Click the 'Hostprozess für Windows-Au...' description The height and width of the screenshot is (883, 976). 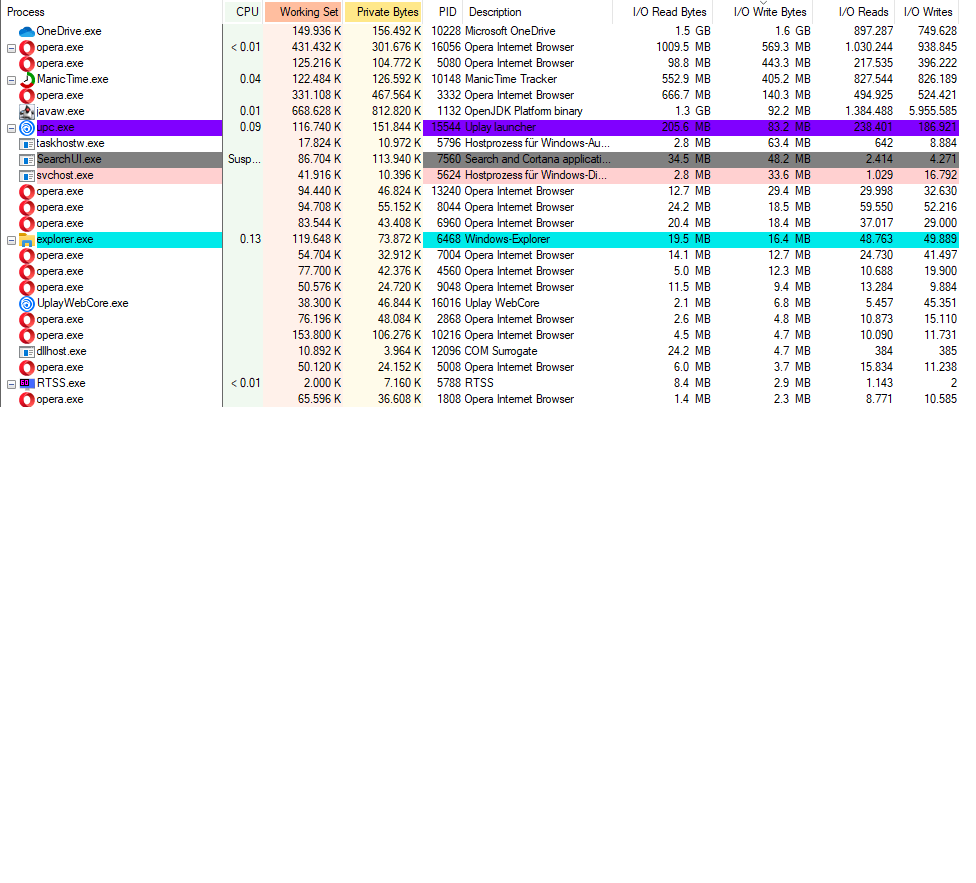point(537,144)
